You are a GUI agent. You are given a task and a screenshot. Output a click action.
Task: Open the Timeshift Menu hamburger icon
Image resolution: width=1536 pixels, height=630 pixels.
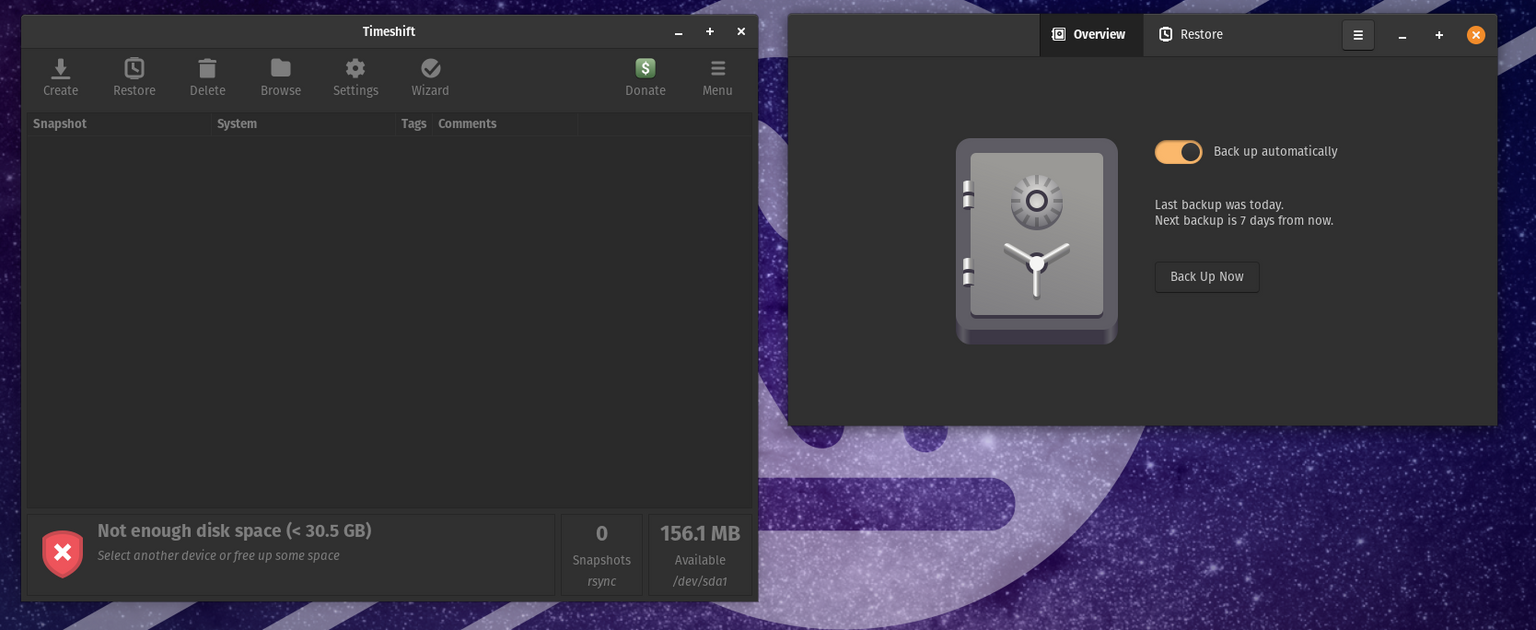[717, 69]
